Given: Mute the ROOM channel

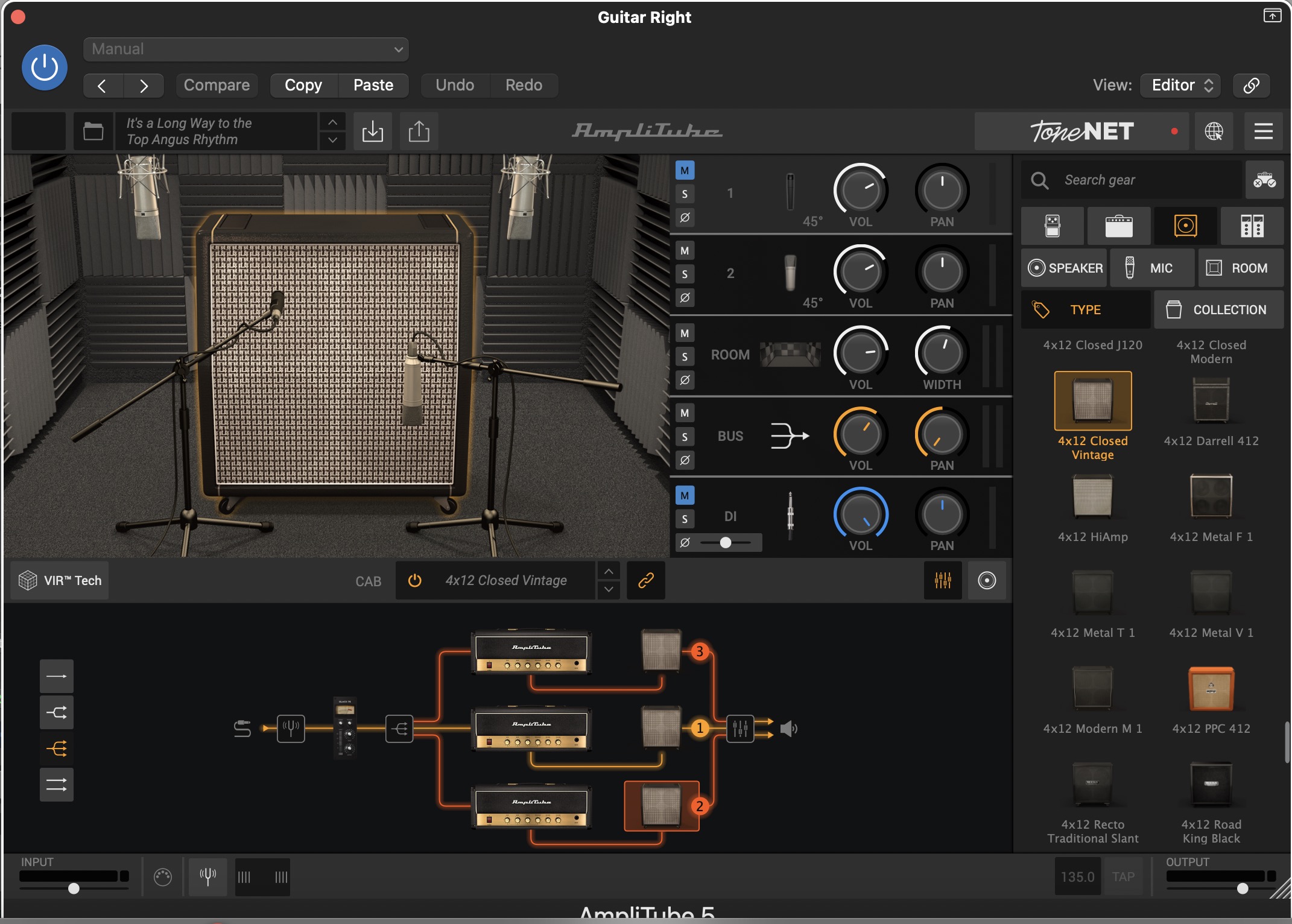Looking at the screenshot, I should tap(685, 333).
